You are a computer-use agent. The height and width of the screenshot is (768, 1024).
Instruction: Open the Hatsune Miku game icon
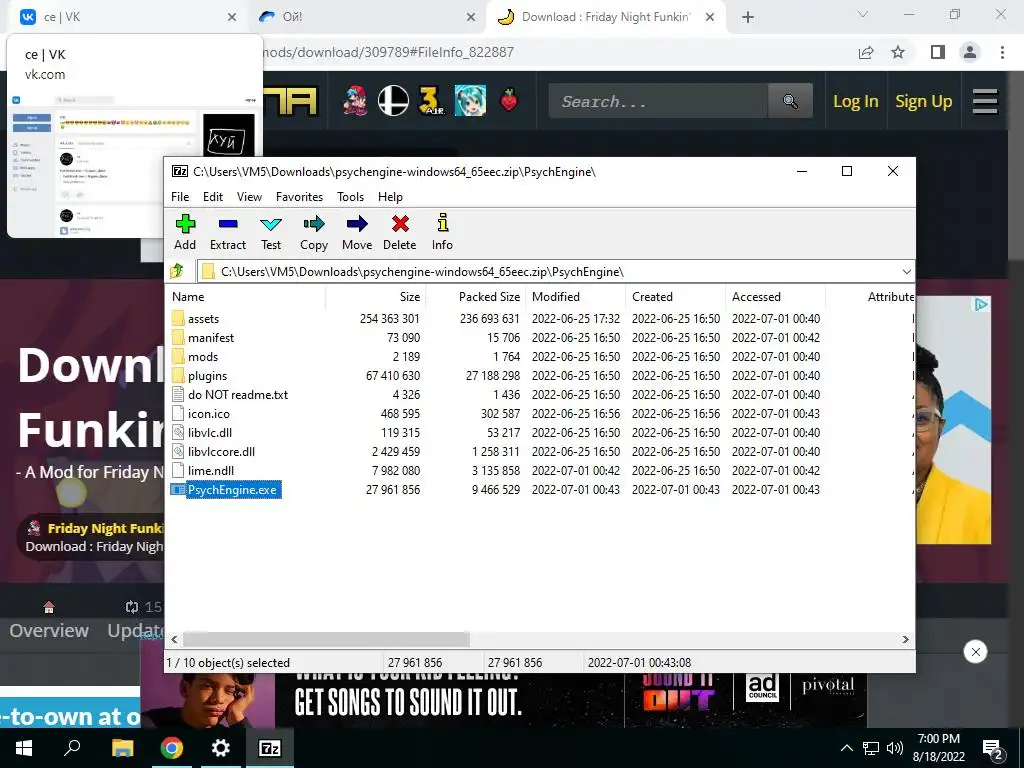tap(470, 101)
